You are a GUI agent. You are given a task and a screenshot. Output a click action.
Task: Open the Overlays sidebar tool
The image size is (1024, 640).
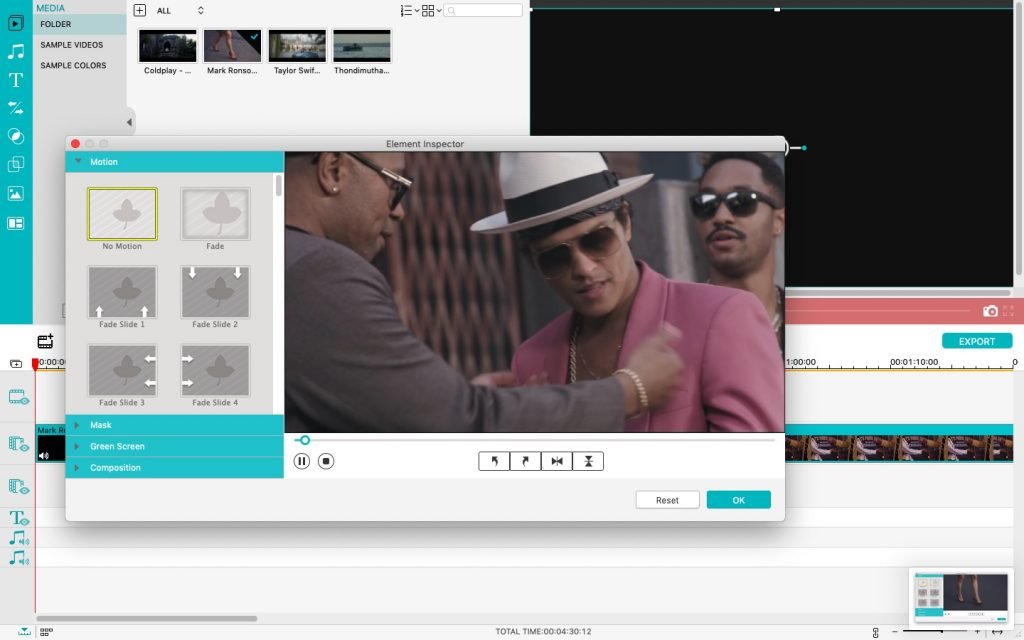(x=16, y=164)
